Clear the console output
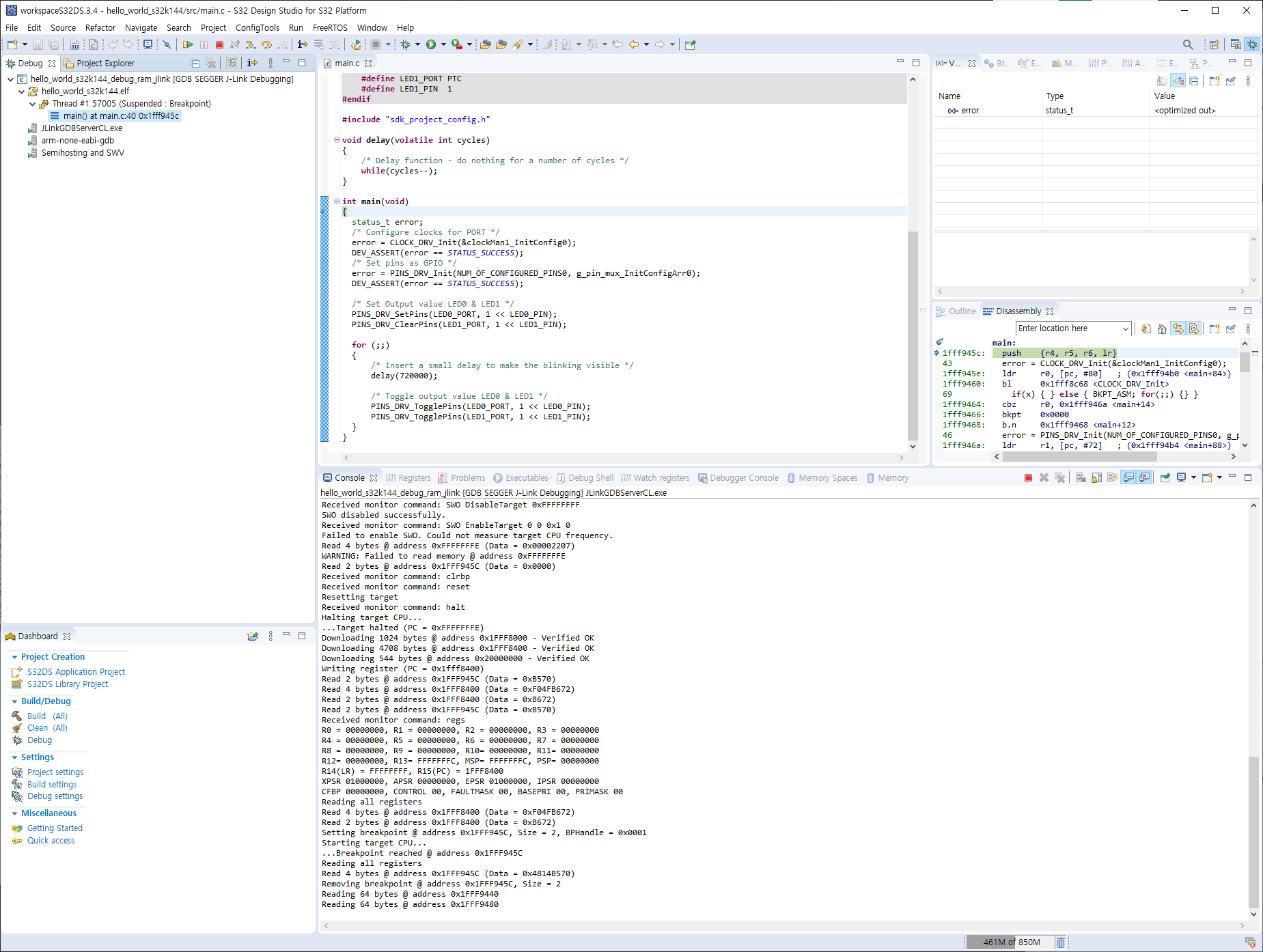The width and height of the screenshot is (1263, 952). click(1081, 477)
